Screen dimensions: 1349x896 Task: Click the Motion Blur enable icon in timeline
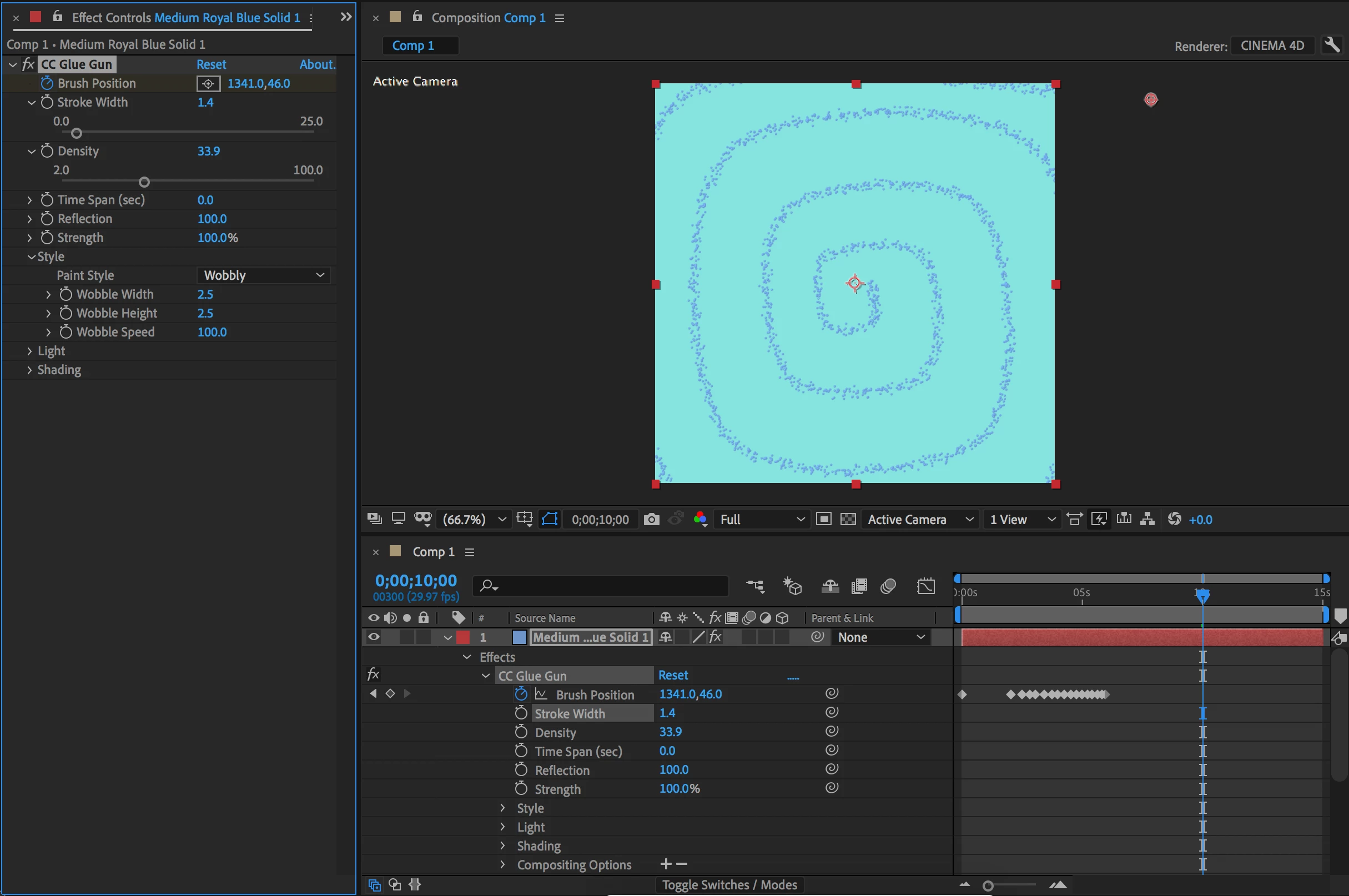point(887,586)
